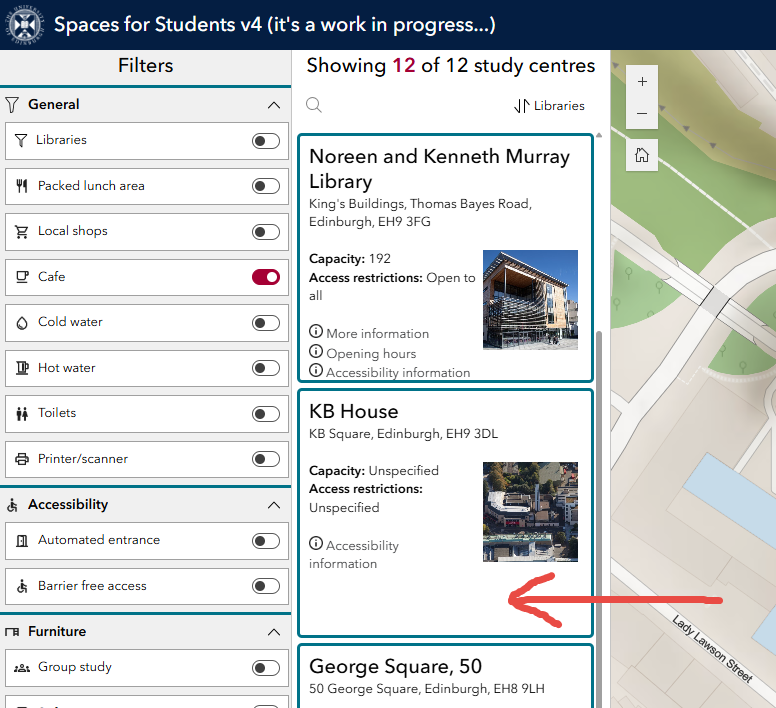Click the door icon beside Automated entrance
The width and height of the screenshot is (776, 708).
click(x=22, y=541)
